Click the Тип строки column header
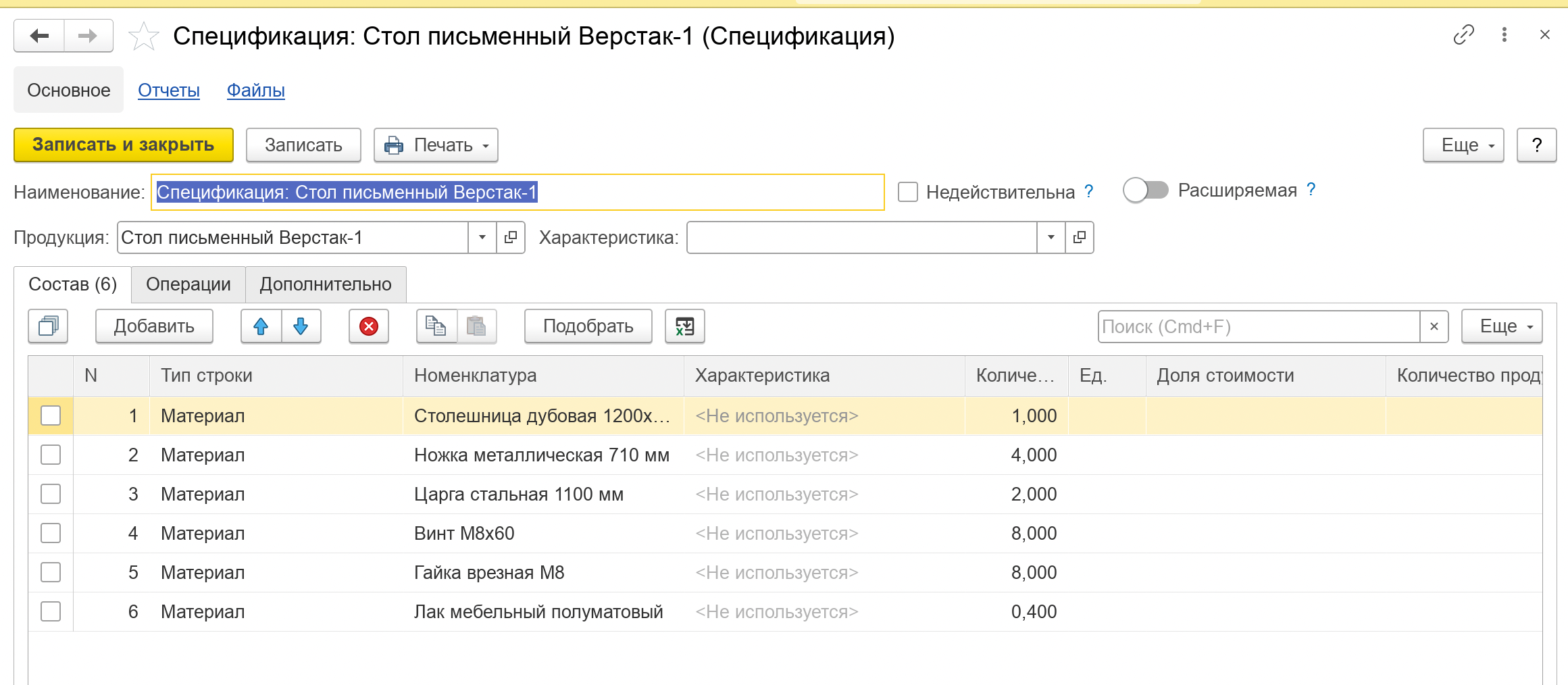This screenshot has height=685, width=1568. pos(276,376)
